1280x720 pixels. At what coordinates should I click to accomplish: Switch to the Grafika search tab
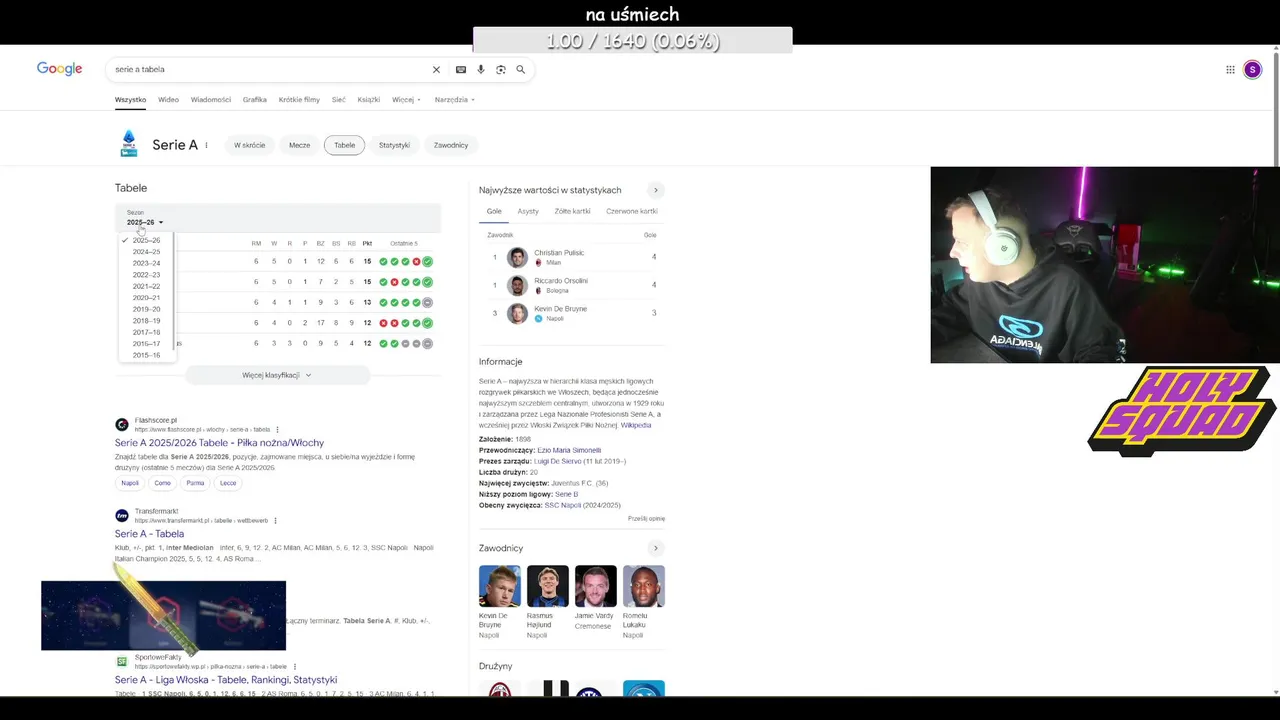[255, 100]
